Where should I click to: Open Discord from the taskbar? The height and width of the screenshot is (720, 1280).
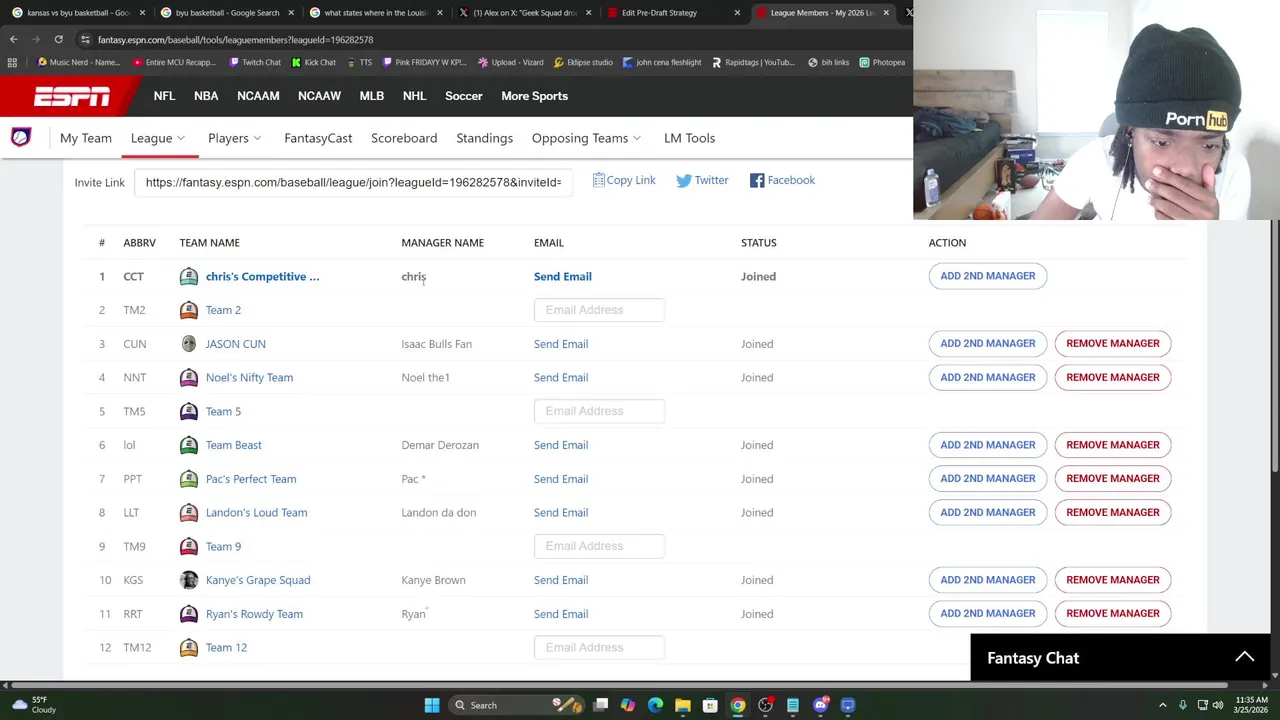point(820,705)
